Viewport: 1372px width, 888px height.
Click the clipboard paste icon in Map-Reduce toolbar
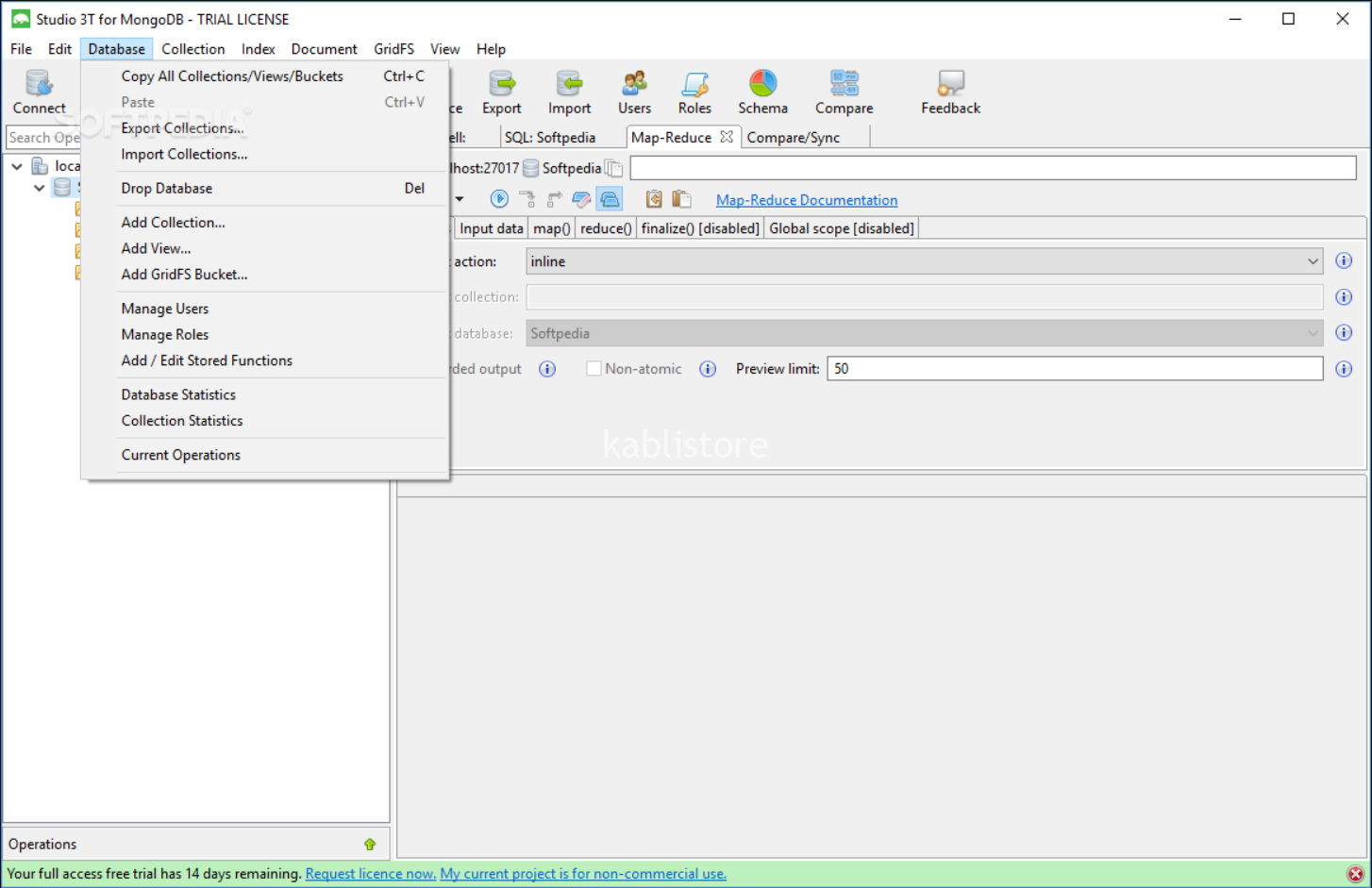tap(681, 199)
